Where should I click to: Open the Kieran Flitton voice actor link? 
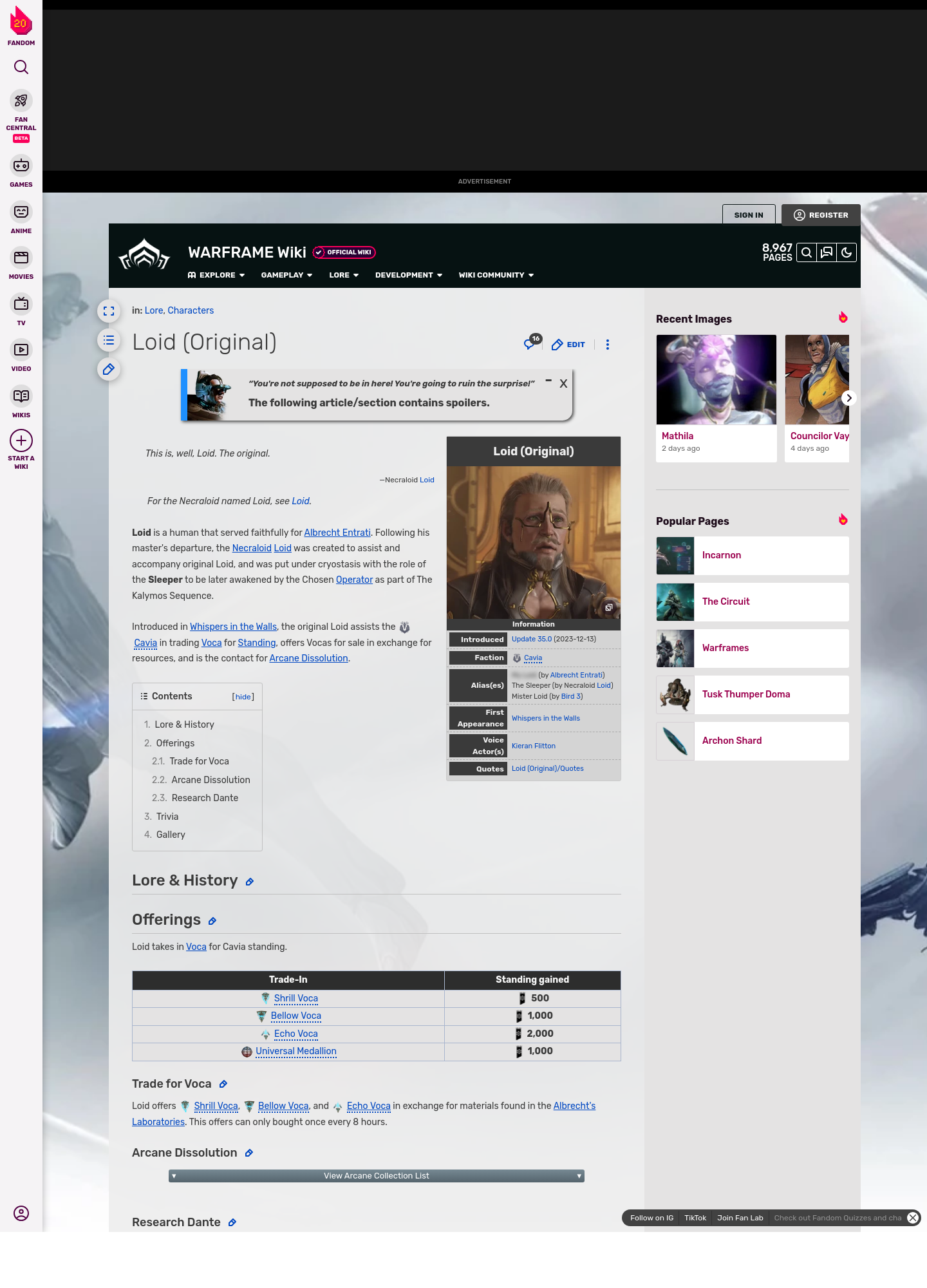(x=534, y=746)
